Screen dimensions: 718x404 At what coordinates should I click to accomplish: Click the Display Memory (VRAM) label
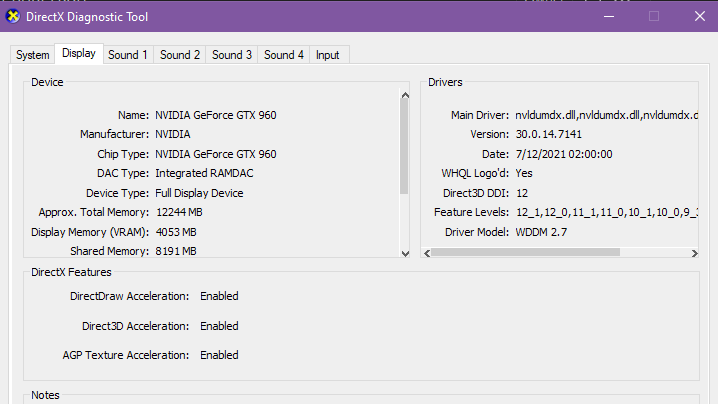[x=90, y=232]
